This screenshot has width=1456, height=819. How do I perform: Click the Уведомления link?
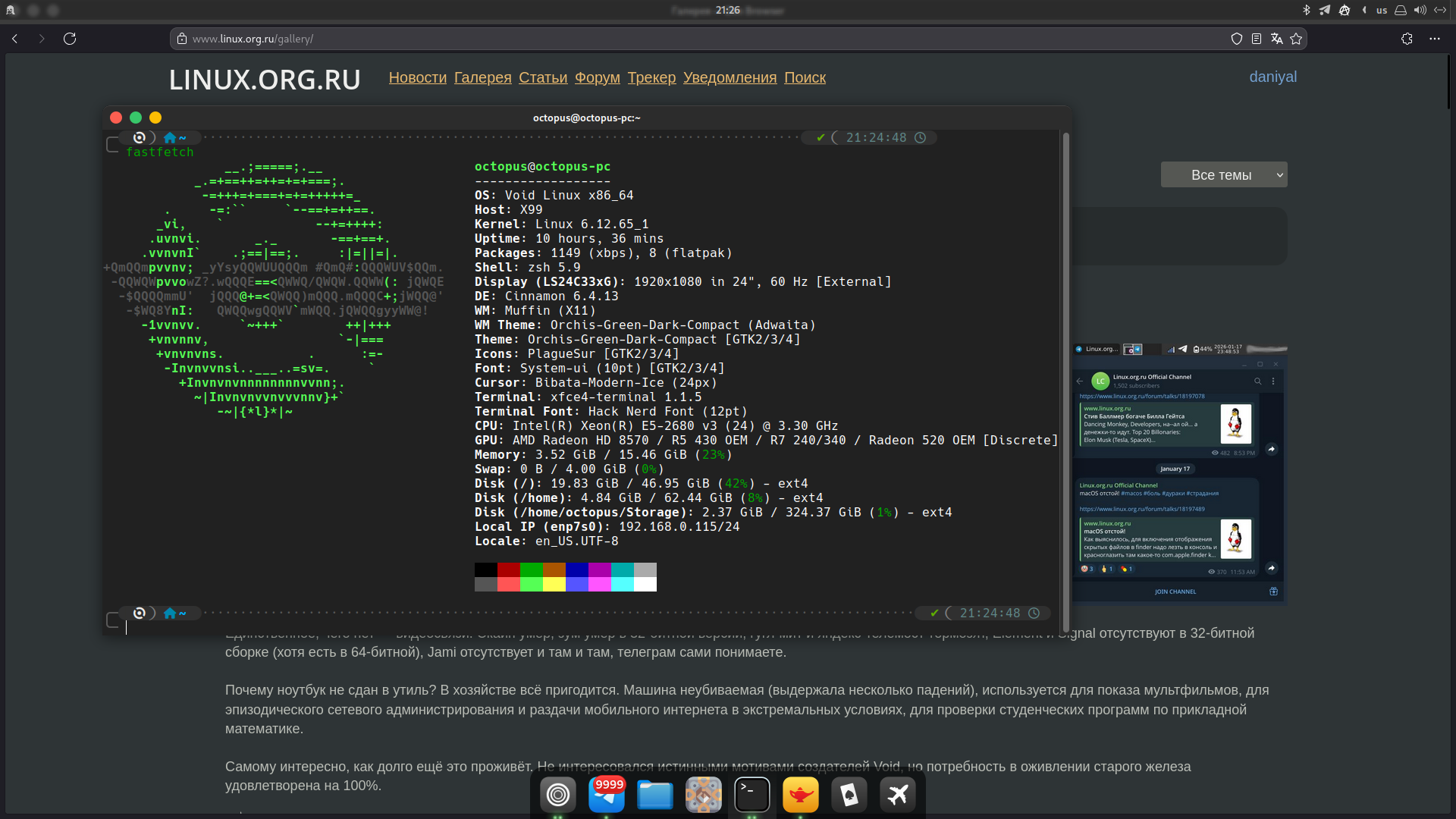tap(730, 77)
